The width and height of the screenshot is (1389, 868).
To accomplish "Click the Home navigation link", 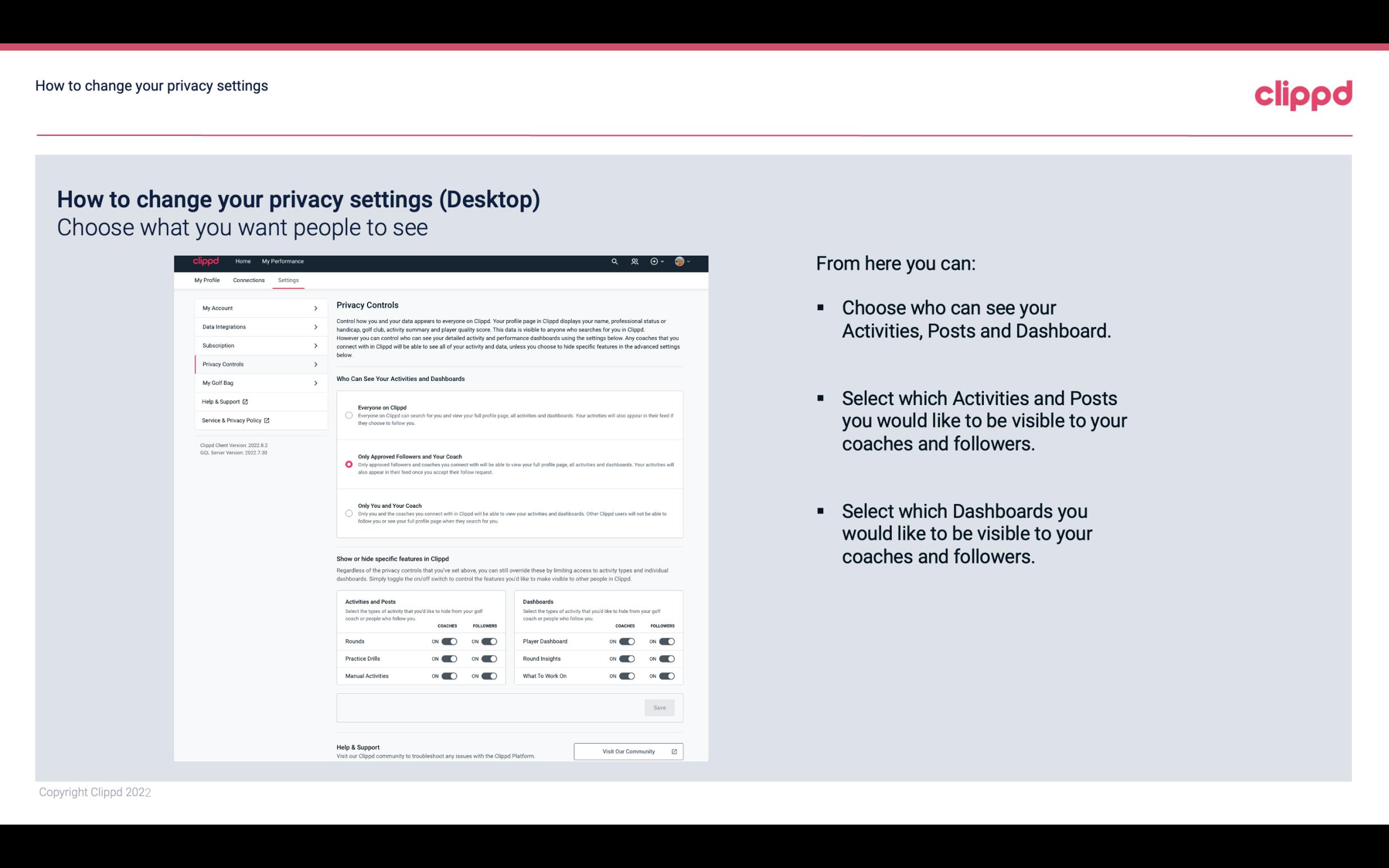I will tap(243, 261).
